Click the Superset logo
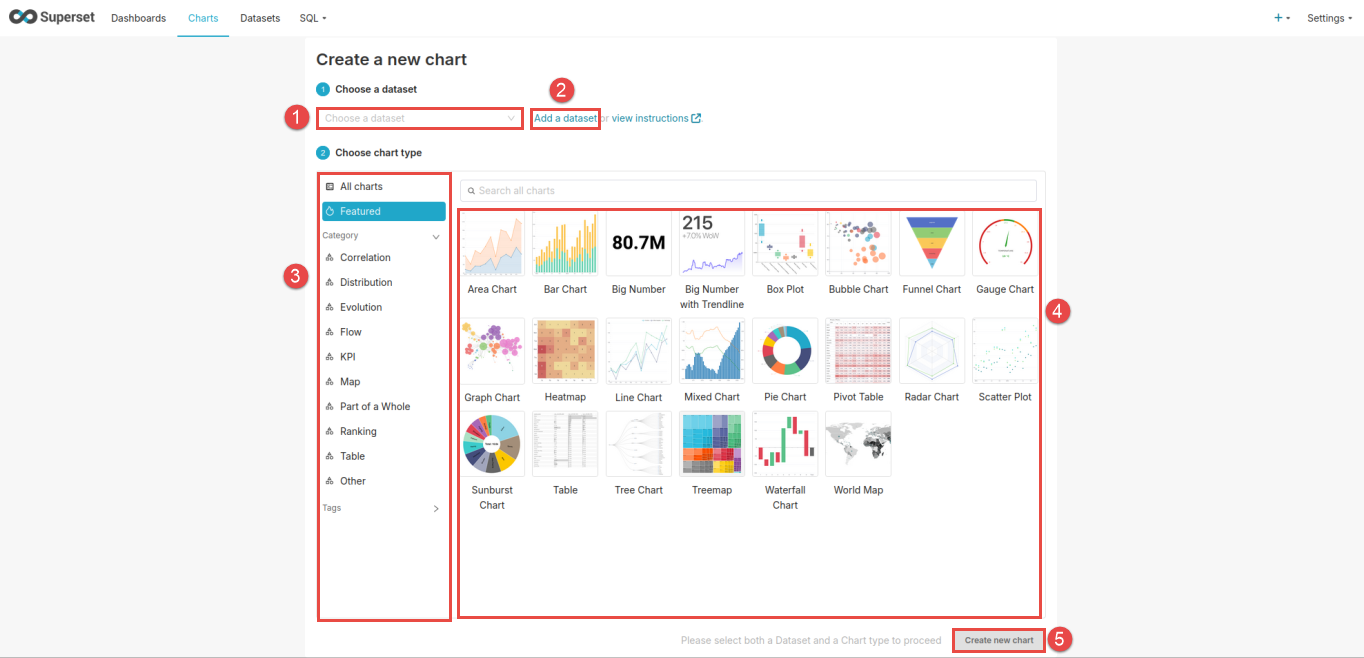 pos(52,17)
